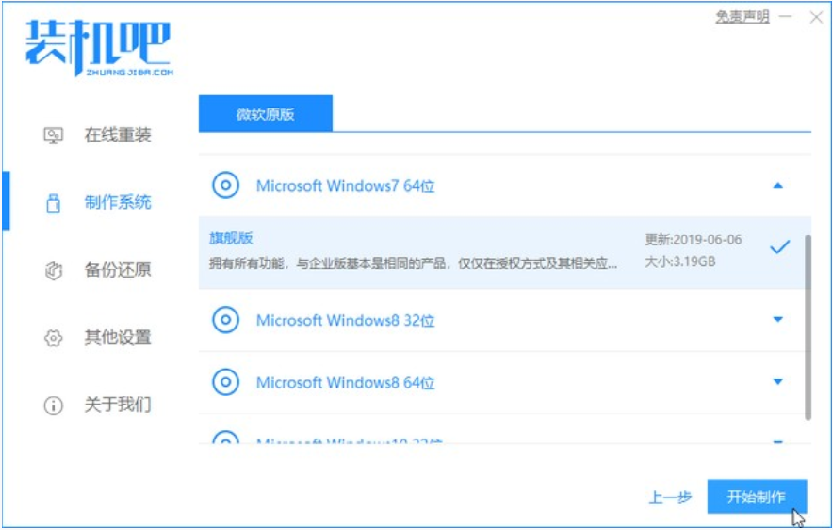Go to 备份还原 in sidebar

click(118, 270)
